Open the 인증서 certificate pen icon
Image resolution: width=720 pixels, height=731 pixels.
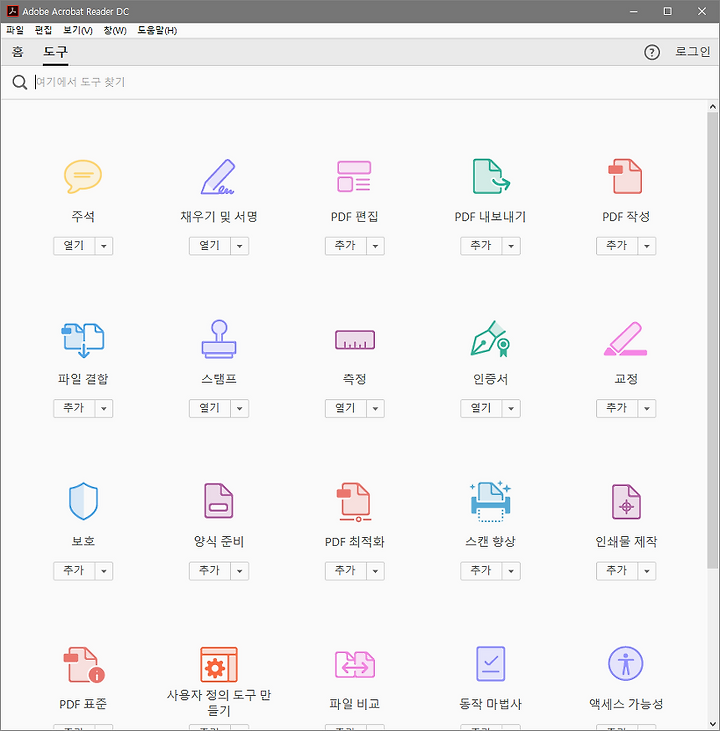pyautogui.click(x=491, y=339)
